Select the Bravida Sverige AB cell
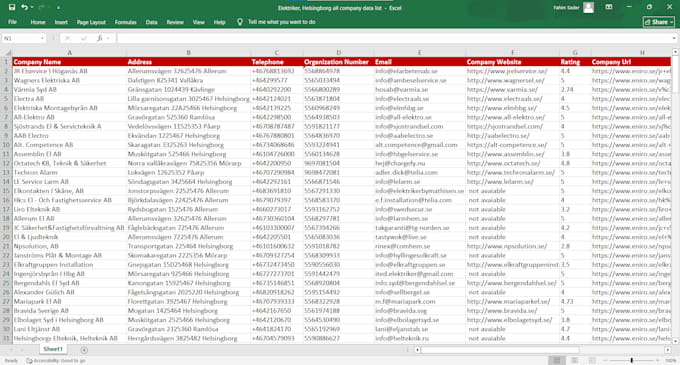This screenshot has width=680, height=365. pos(69,310)
